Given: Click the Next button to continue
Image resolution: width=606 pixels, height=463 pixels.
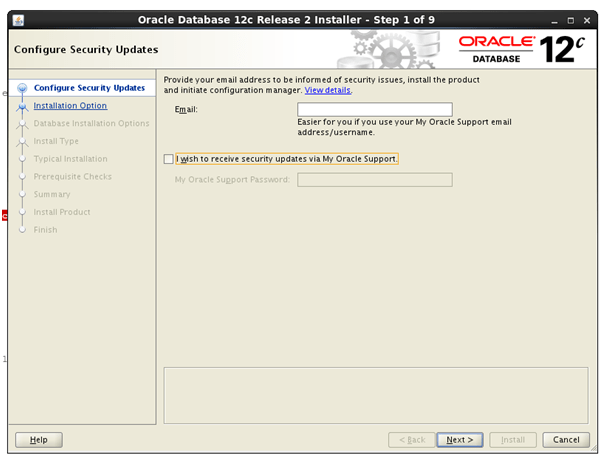Looking at the screenshot, I should [x=459, y=440].
